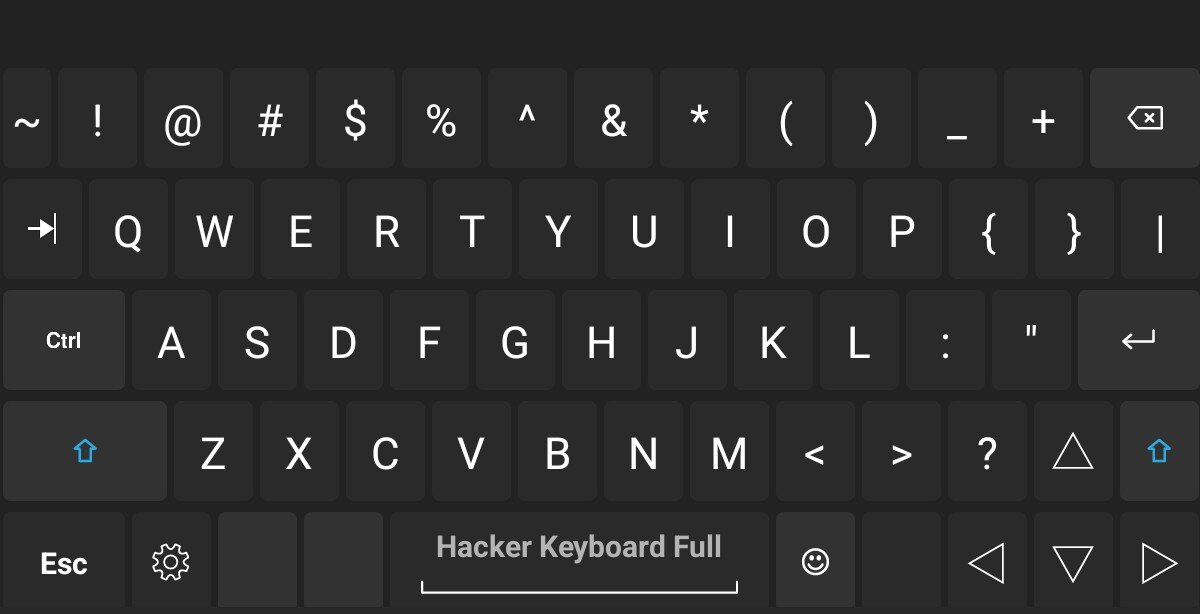Hit the Enter return key
This screenshot has height=614, width=1200.
click(1138, 341)
